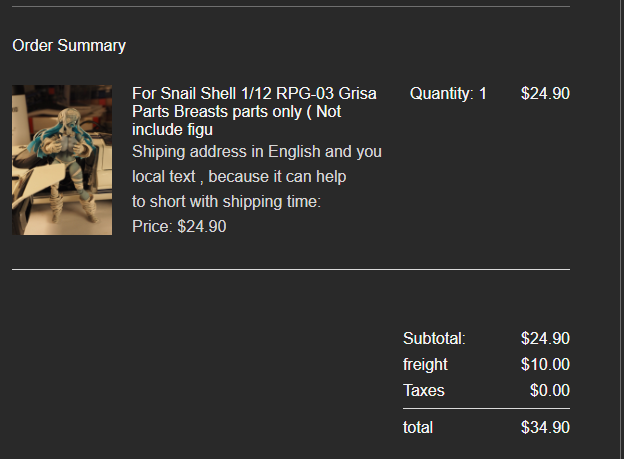The image size is (624, 459).
Task: Click the 'local text, because it can help' line
Action: (239, 176)
